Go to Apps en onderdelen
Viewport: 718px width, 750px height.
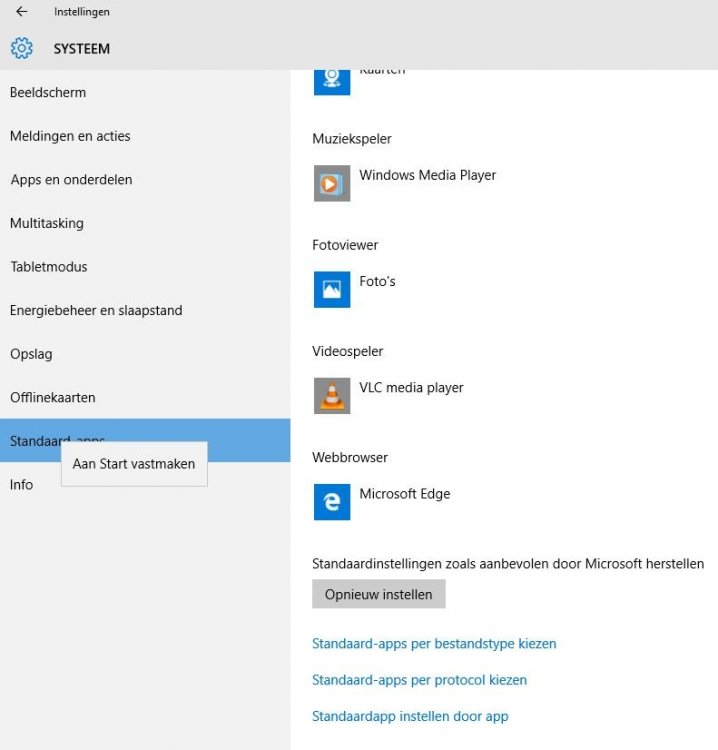71,180
